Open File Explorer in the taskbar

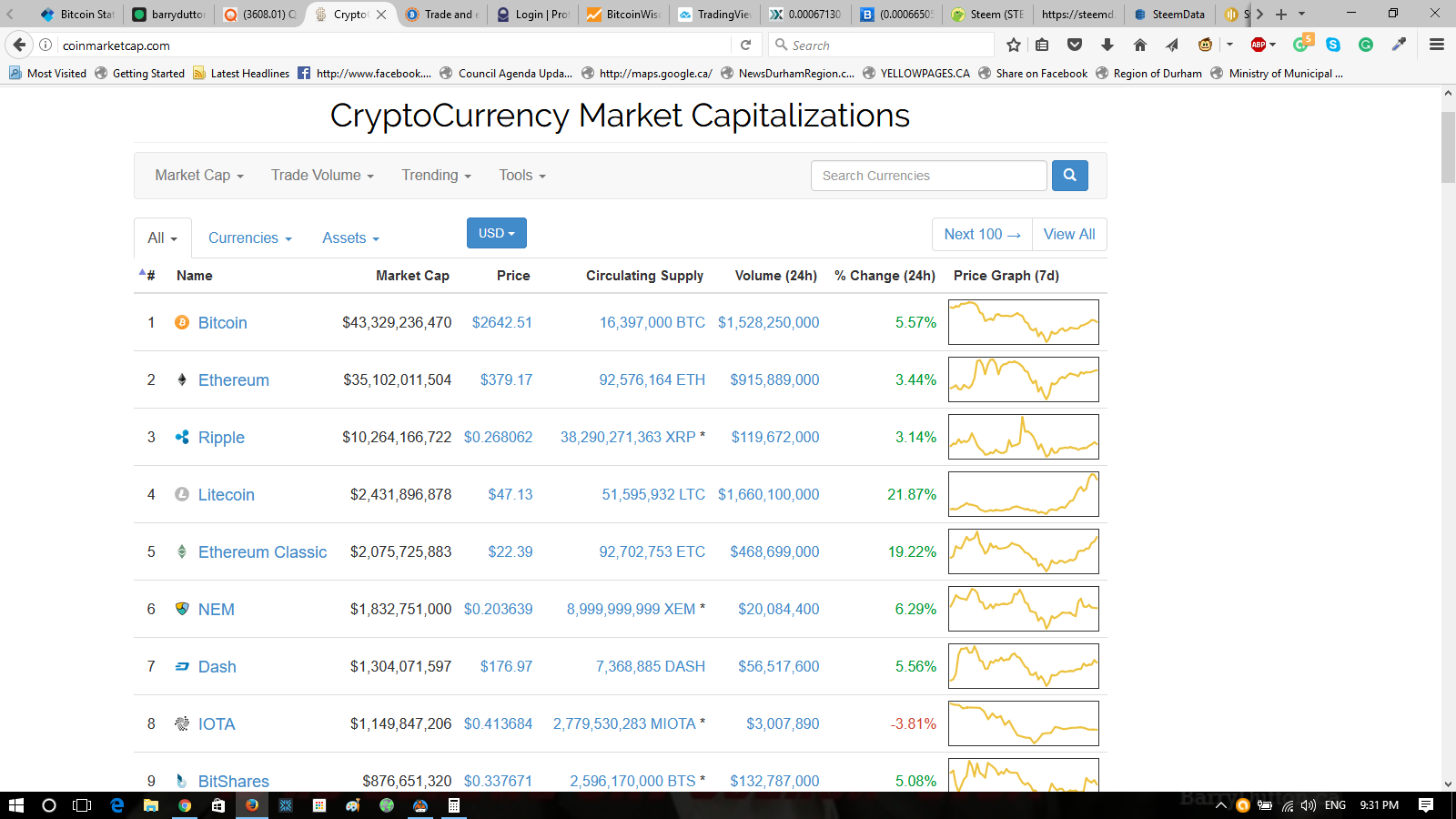151,805
